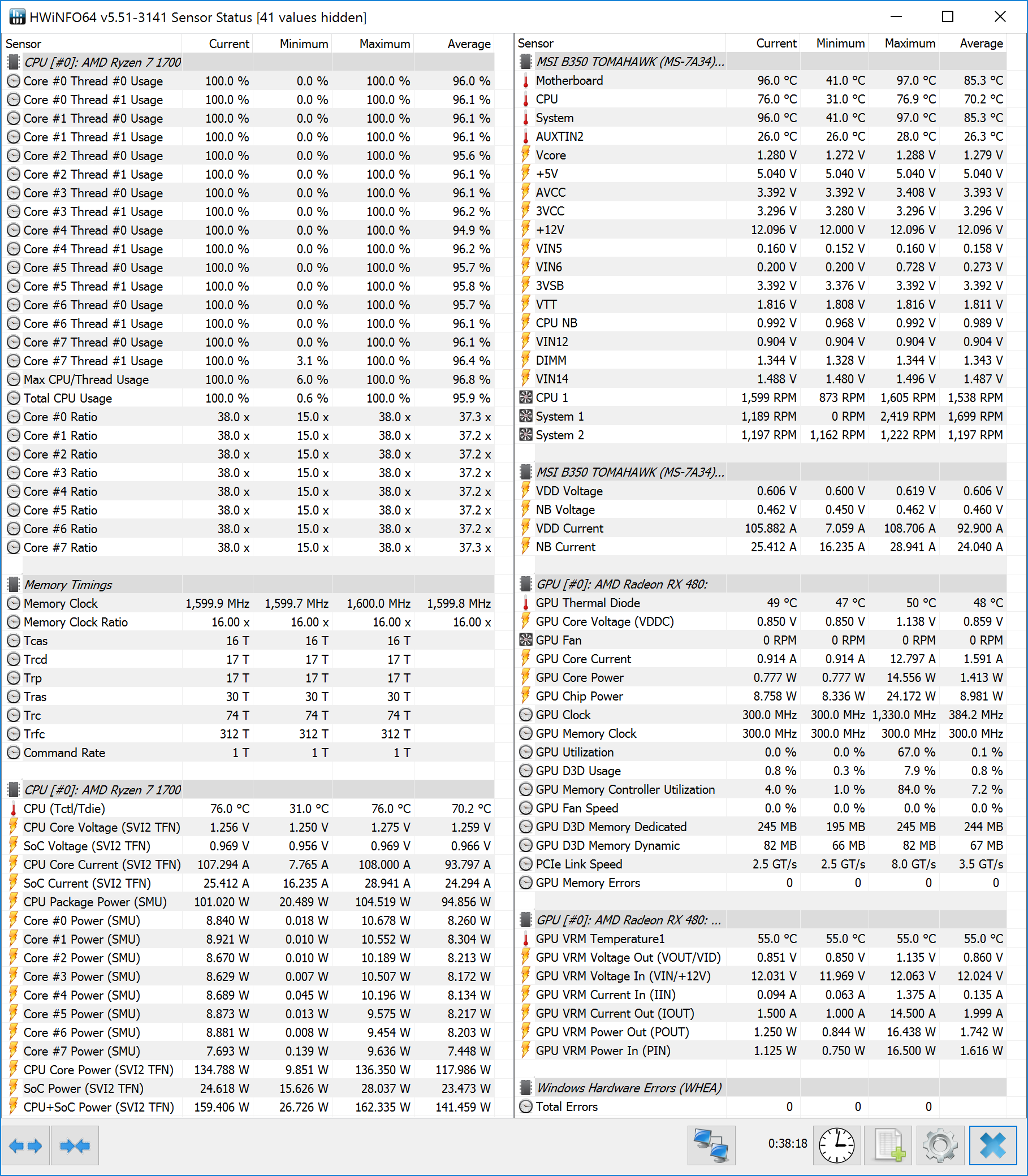This screenshot has width=1028, height=1176.
Task: Select the CPU+SoC Power (SVI2 TFN) row
Action: point(249,1107)
